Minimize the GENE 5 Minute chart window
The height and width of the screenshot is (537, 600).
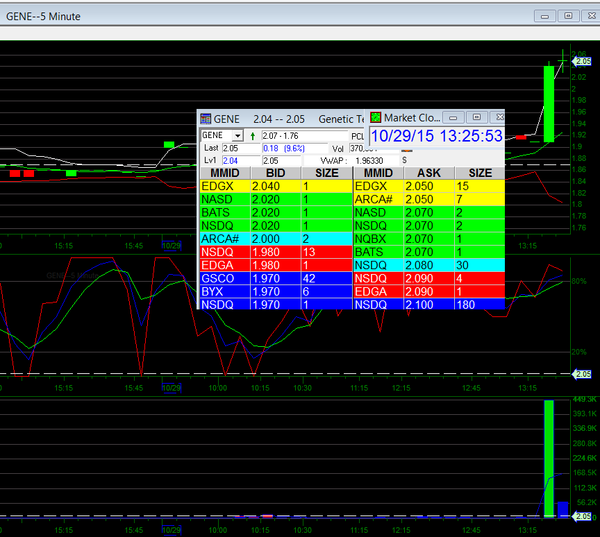tap(545, 16)
